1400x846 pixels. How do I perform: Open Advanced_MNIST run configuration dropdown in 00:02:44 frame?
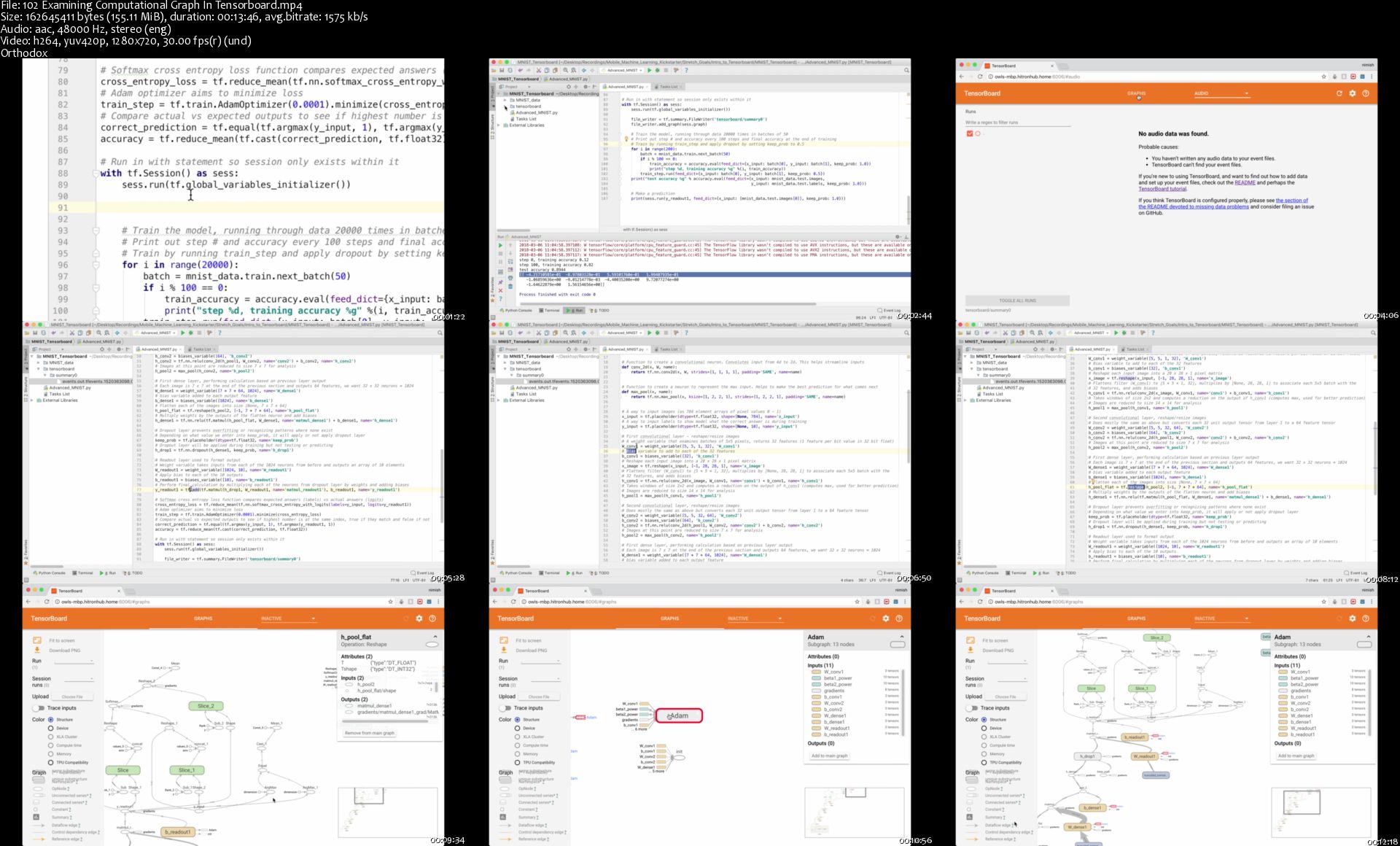click(623, 71)
